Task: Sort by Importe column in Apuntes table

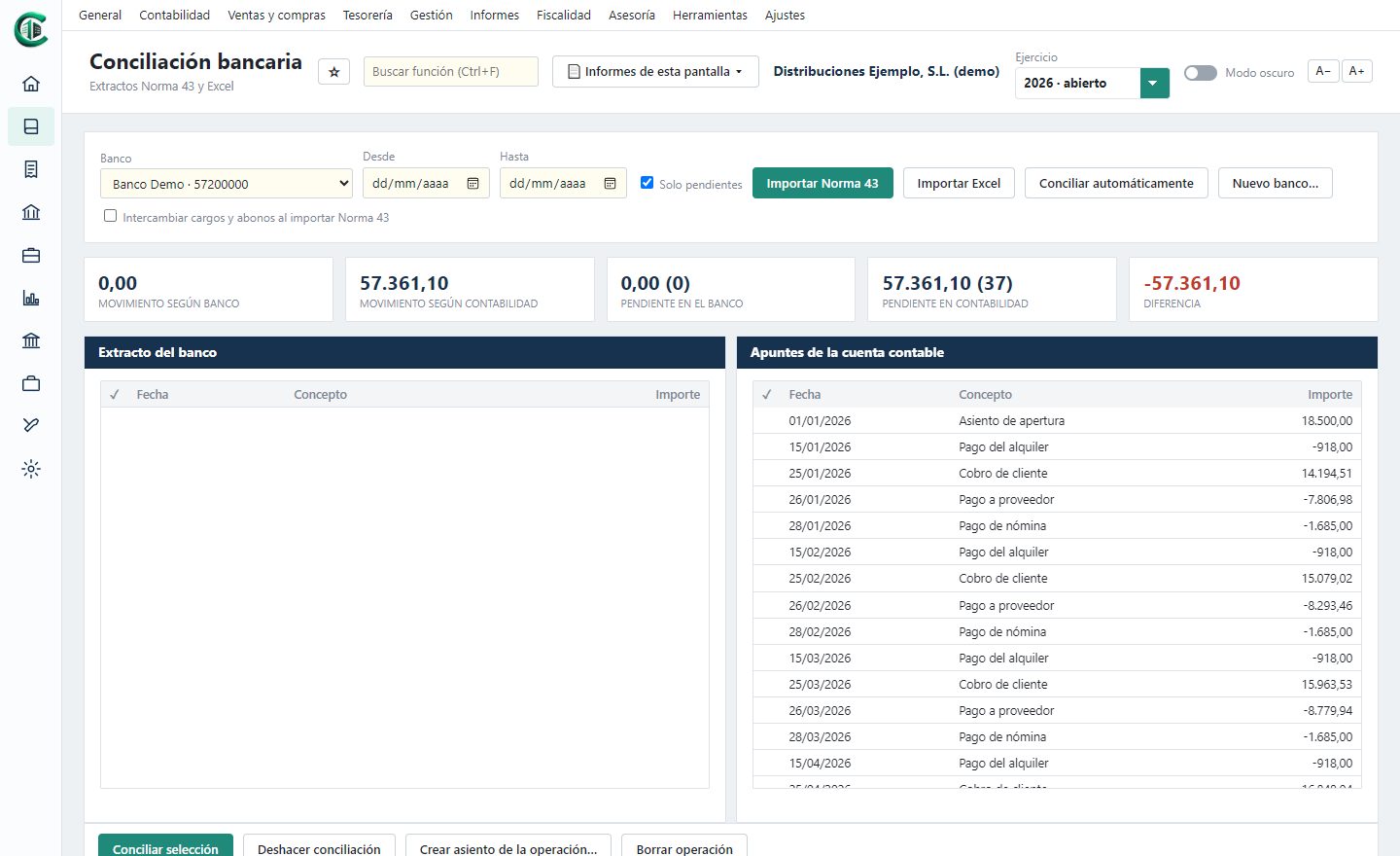Action: pos(1330,394)
